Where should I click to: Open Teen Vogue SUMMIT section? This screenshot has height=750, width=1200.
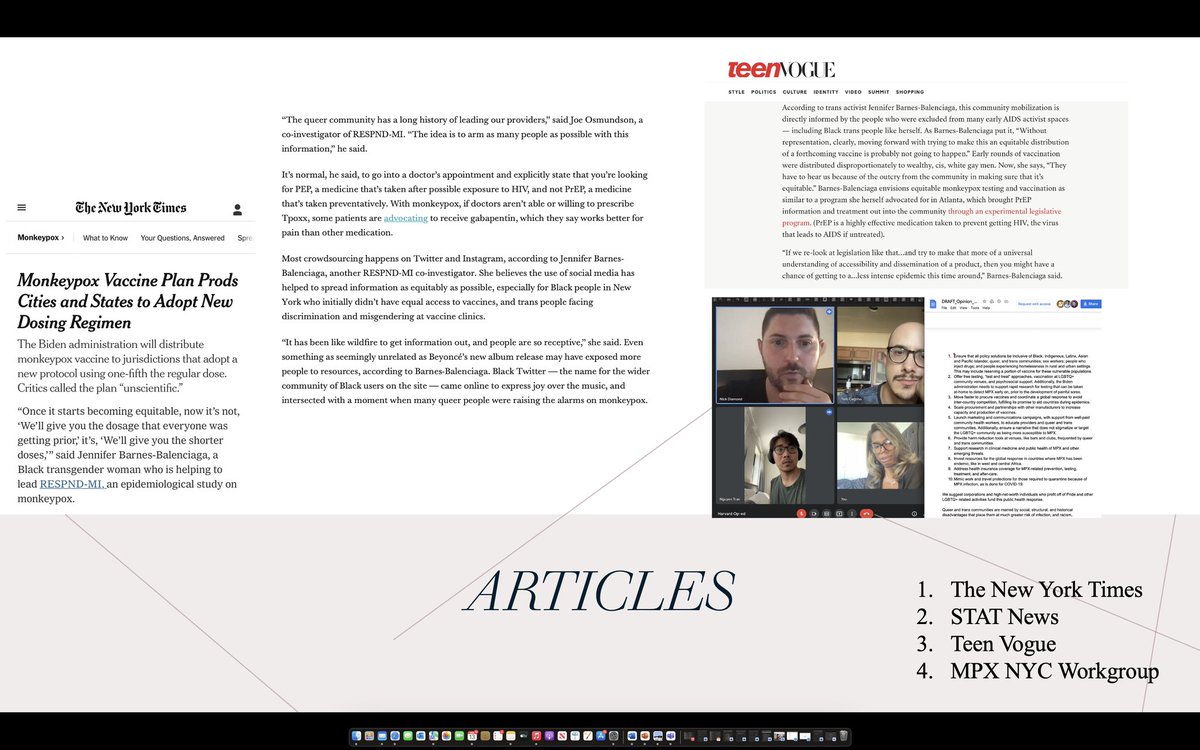click(x=878, y=92)
